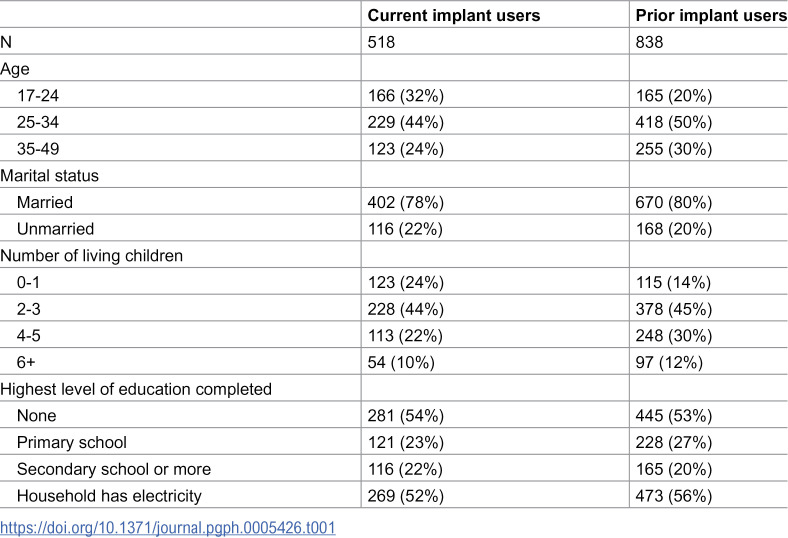
Task: Select the Married row label
Action: [45, 202]
